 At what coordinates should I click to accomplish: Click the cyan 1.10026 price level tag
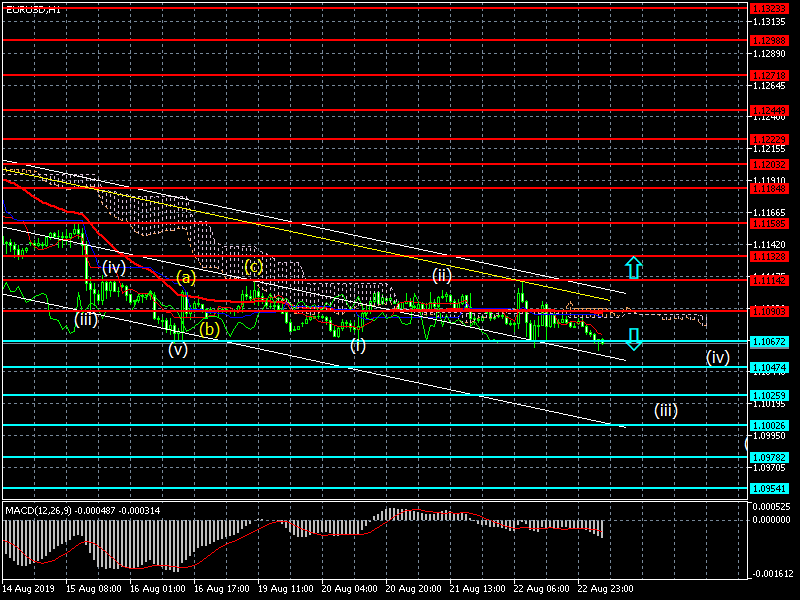[x=769, y=425]
